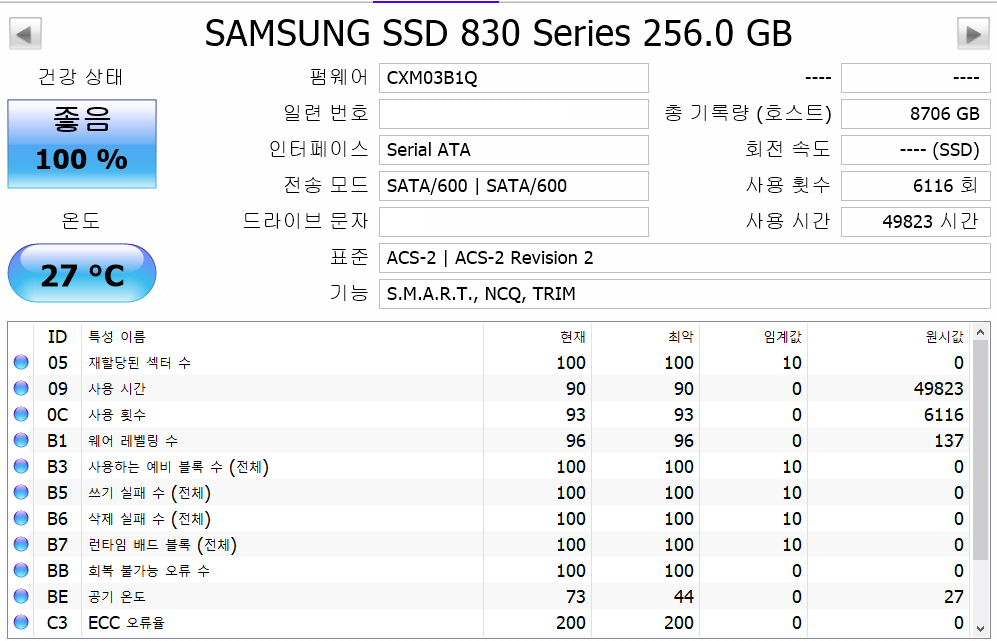Image resolution: width=997 pixels, height=641 pixels.
Task: Click the 27 °C temperature button
Action: pyautogui.click(x=82, y=274)
